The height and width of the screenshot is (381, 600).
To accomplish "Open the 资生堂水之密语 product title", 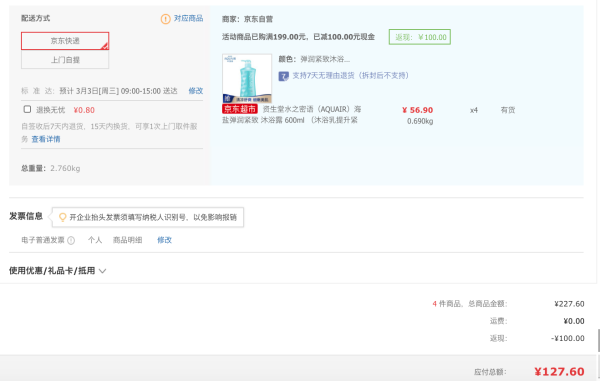I will (292, 115).
